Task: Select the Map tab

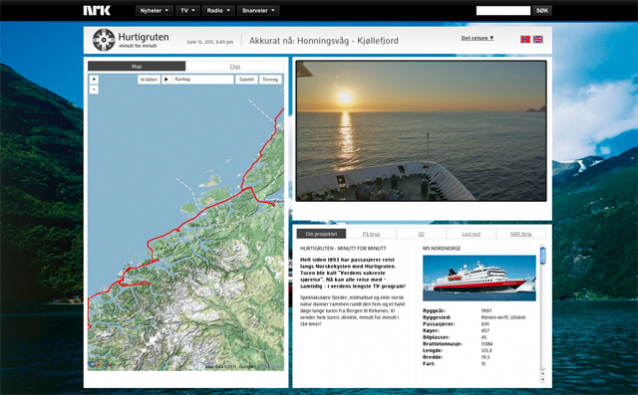Action: [x=137, y=66]
